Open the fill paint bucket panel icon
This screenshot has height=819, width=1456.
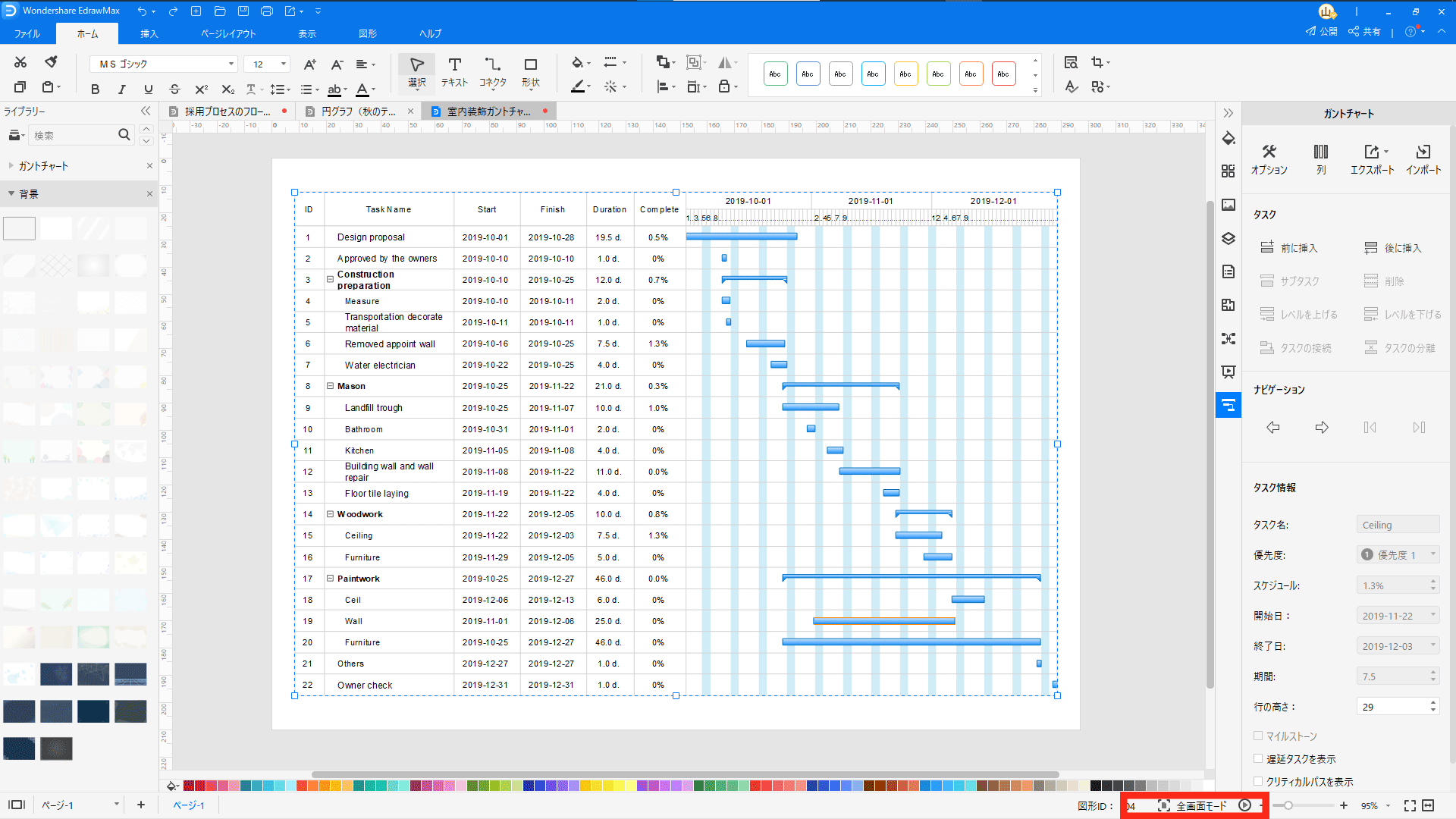pyautogui.click(x=1228, y=139)
